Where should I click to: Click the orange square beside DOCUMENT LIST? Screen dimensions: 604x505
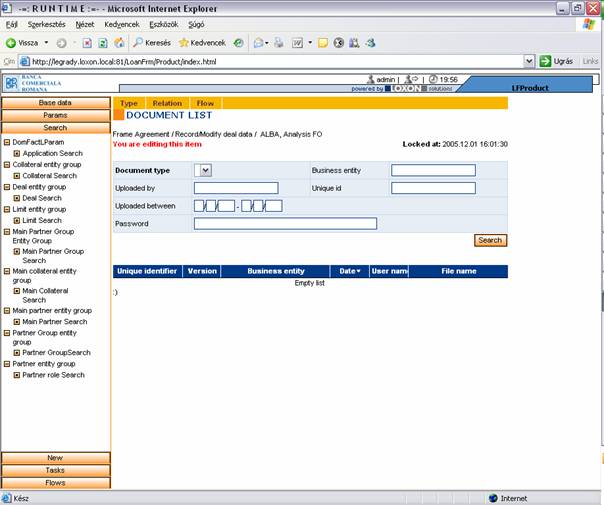coord(118,115)
